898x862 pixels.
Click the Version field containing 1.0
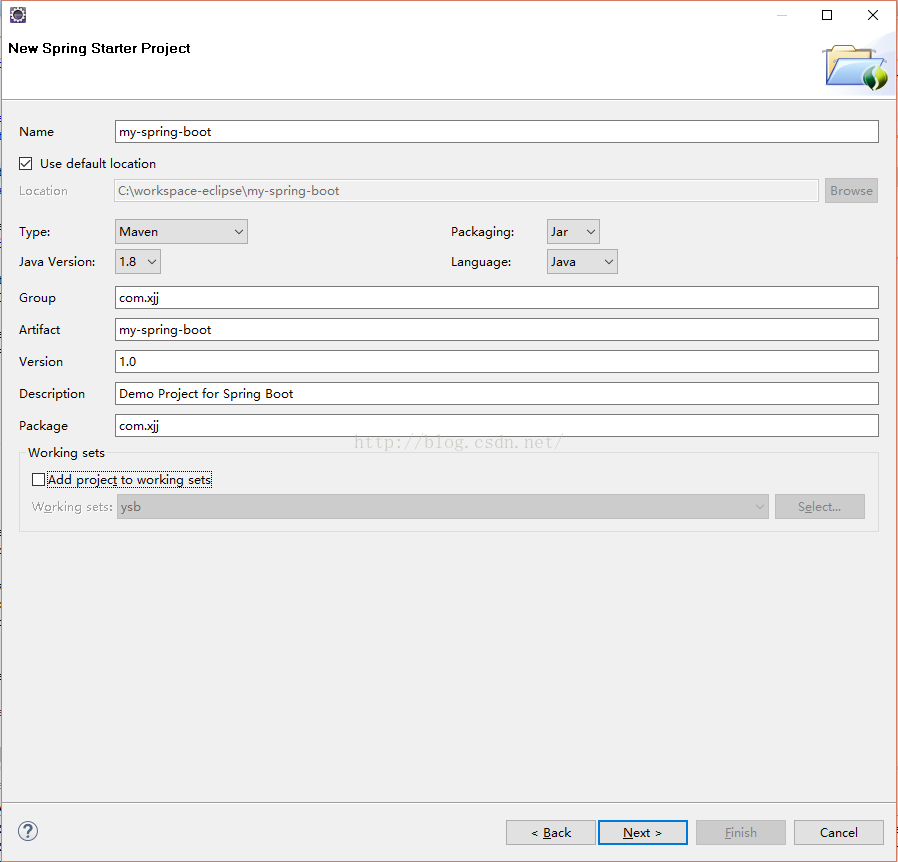pyautogui.click(x=497, y=362)
